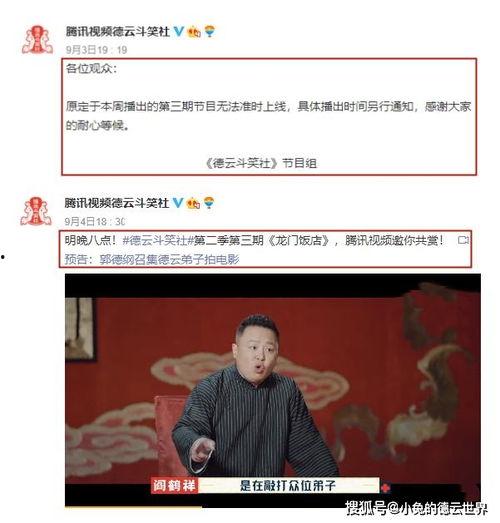The height and width of the screenshot is (523, 500).
Task: Open second 腾讯视频德云斗笑社 username profile
Action: click(x=117, y=203)
